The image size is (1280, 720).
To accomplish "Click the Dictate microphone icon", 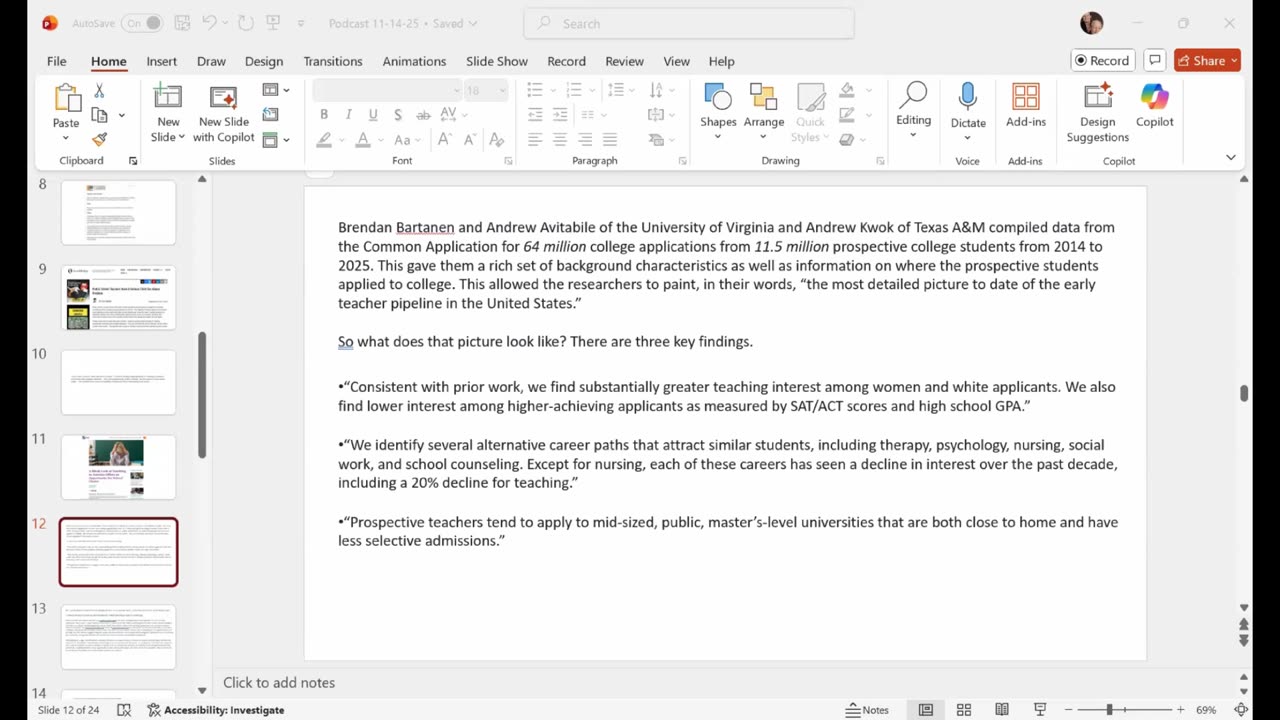I will point(967,97).
